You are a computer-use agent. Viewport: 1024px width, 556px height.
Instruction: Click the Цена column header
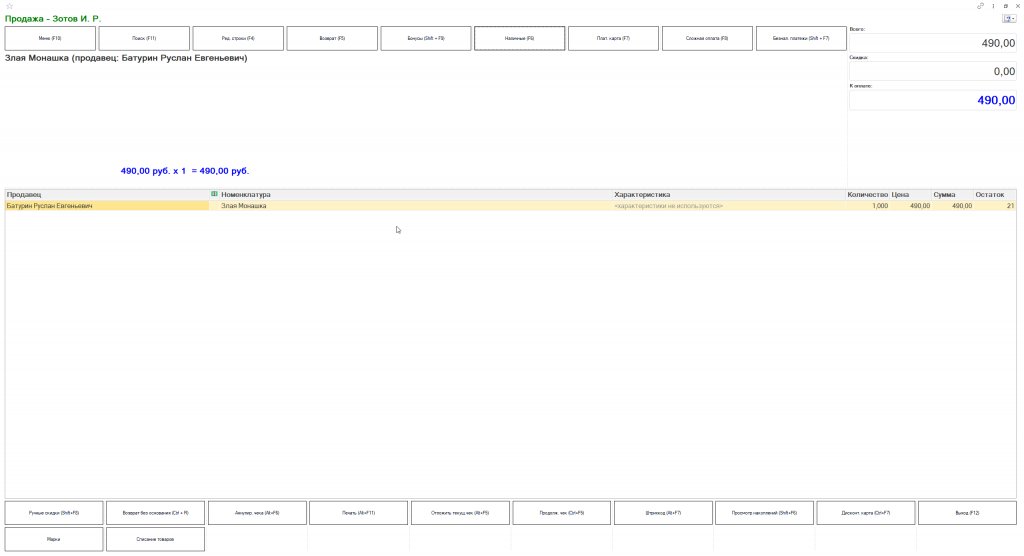click(910, 195)
